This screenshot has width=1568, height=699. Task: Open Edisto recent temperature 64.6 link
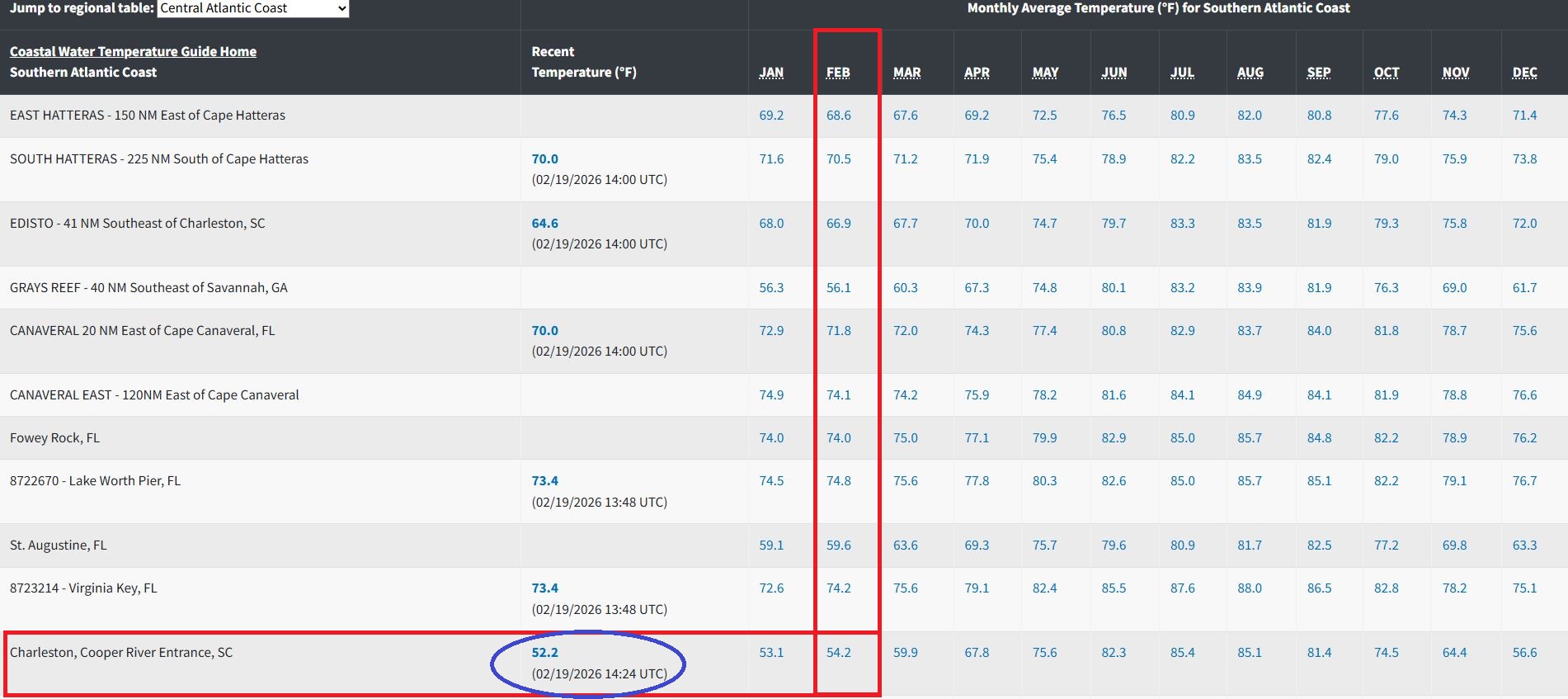coord(544,224)
